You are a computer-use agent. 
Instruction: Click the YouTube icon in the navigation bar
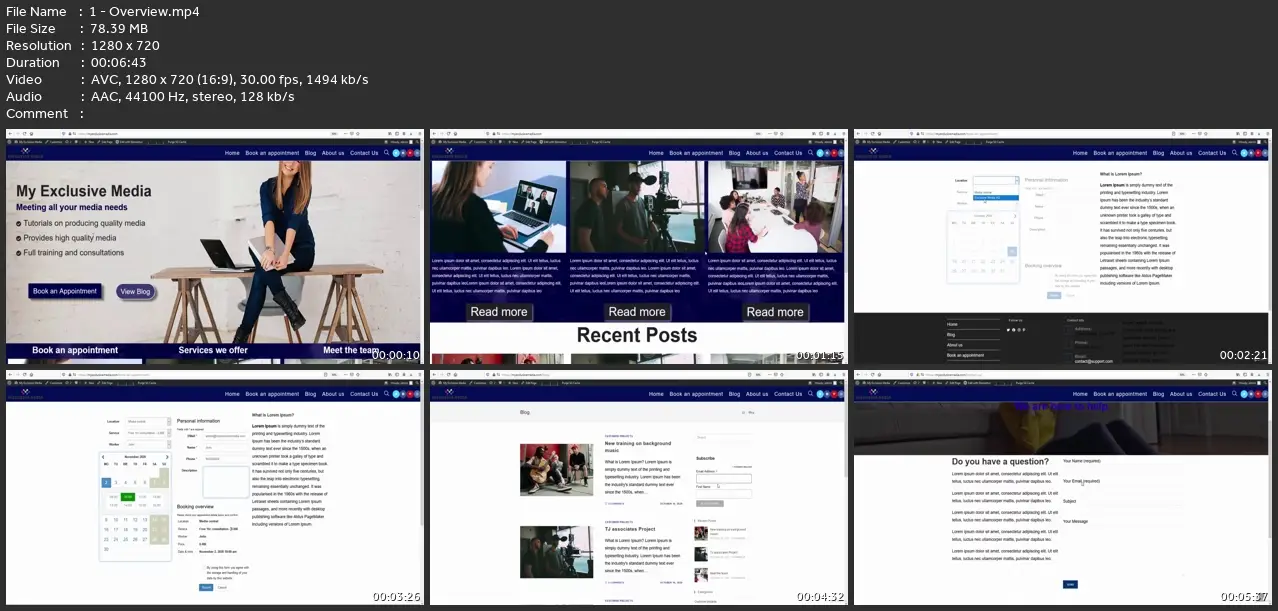click(x=410, y=152)
